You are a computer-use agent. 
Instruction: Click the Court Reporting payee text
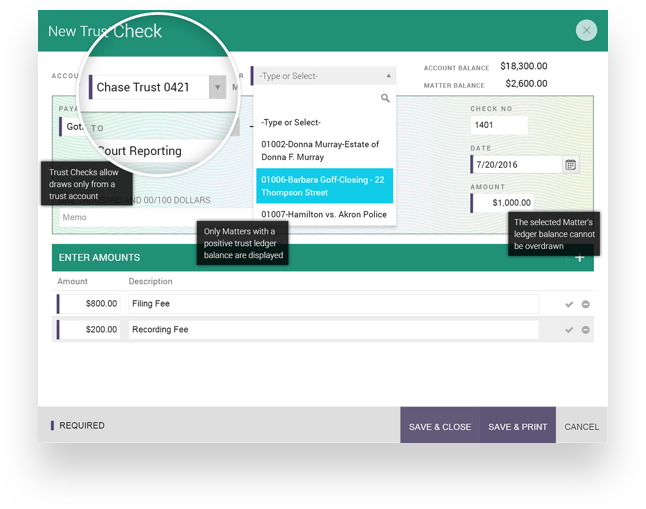coord(140,151)
